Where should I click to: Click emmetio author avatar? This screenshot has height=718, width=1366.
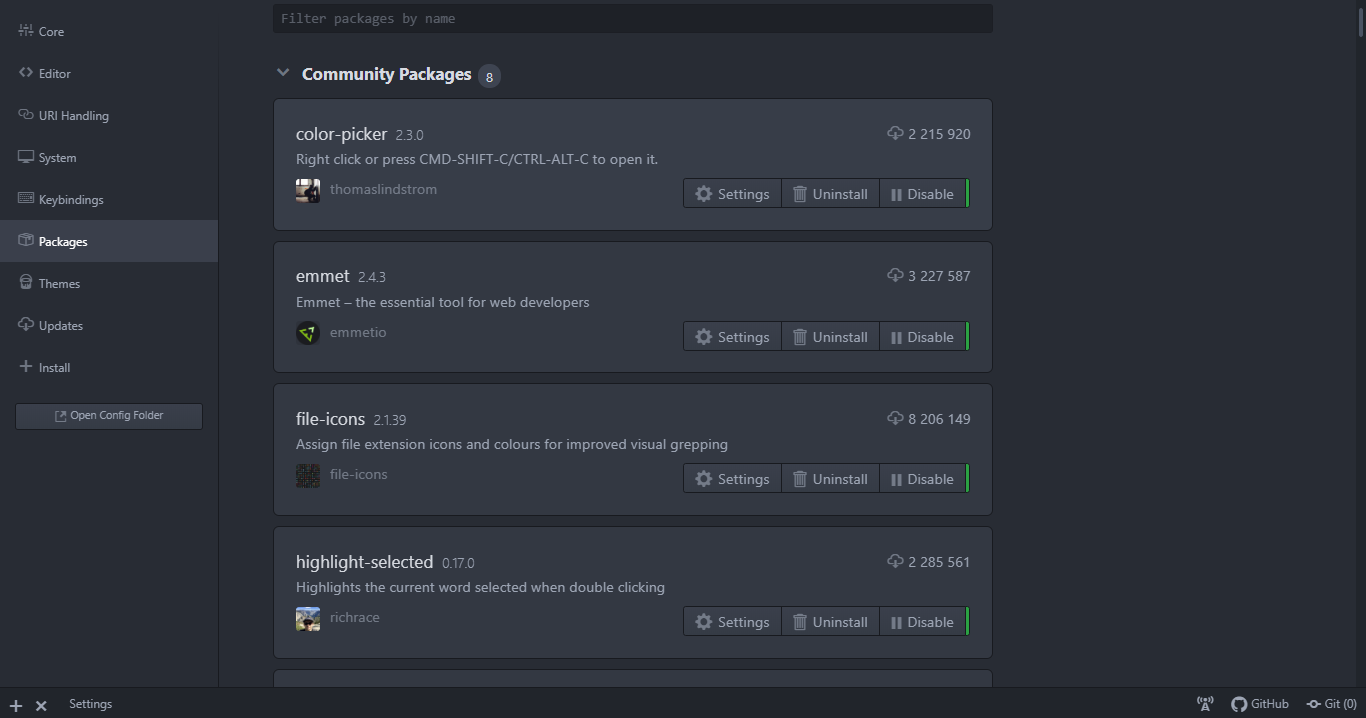tap(308, 333)
